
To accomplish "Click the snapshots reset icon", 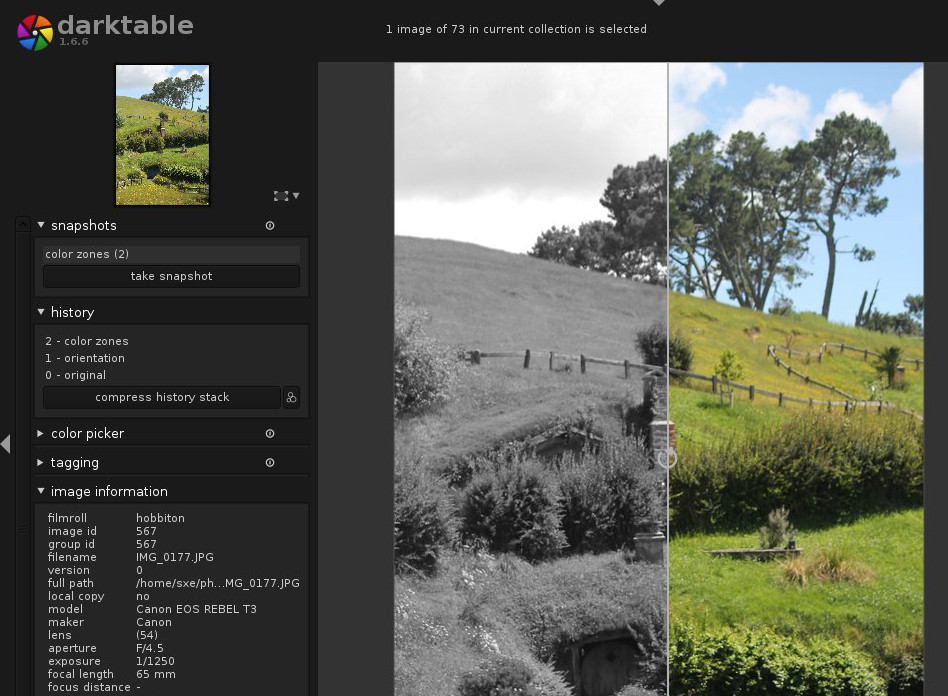I will point(270,226).
